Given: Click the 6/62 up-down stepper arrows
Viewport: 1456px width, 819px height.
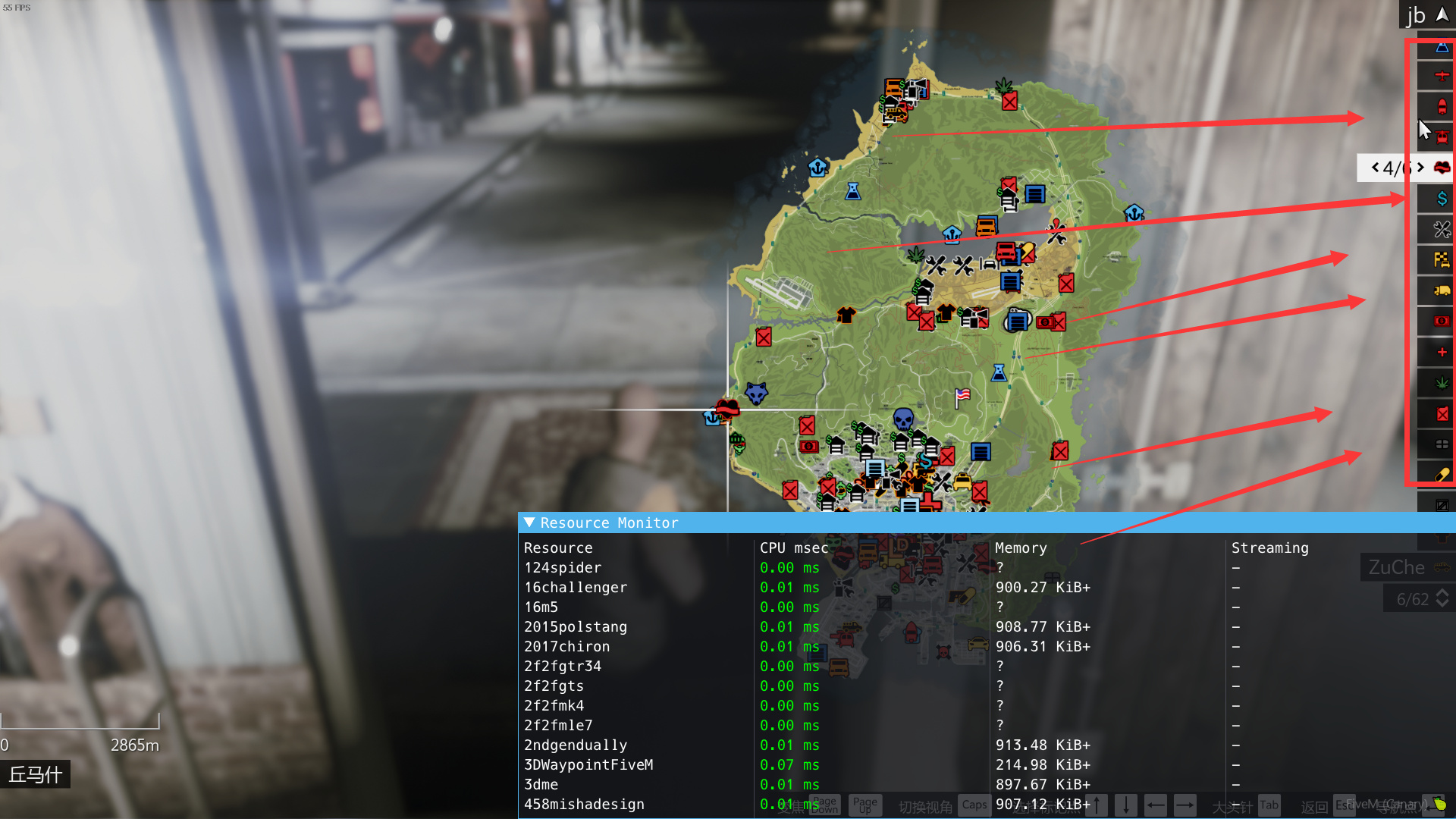Looking at the screenshot, I should 1442,598.
